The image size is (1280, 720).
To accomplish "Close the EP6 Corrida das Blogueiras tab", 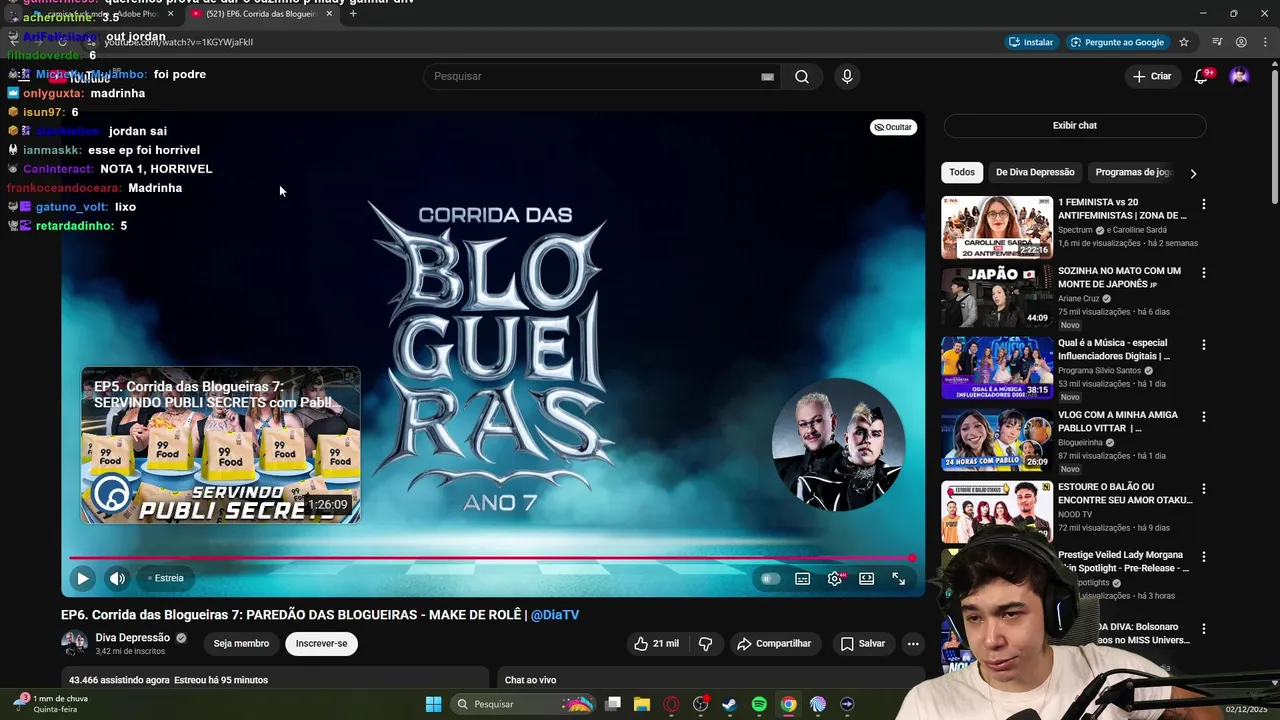I will [329, 14].
